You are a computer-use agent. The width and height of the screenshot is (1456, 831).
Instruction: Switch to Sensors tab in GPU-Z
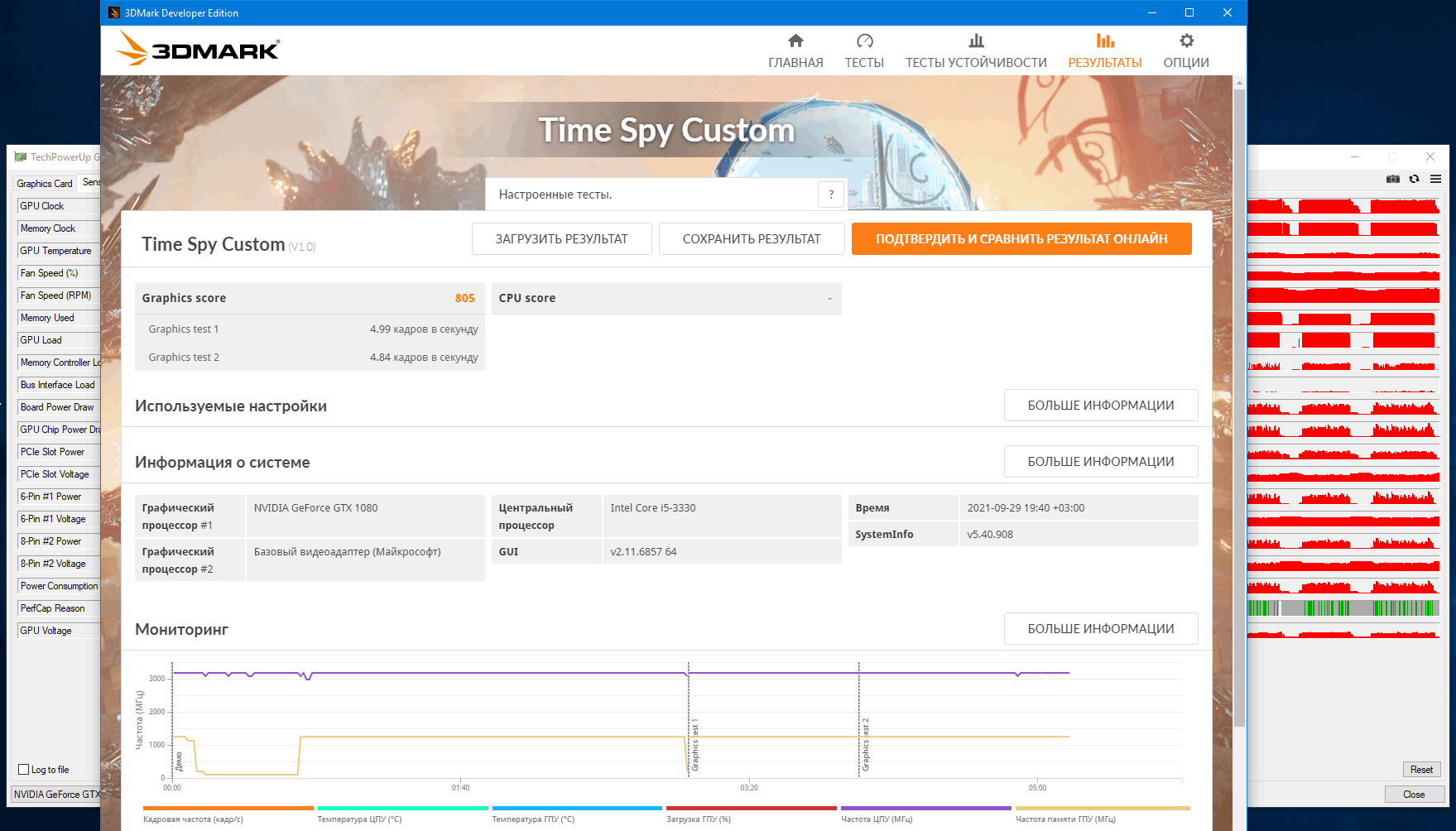coord(90,182)
